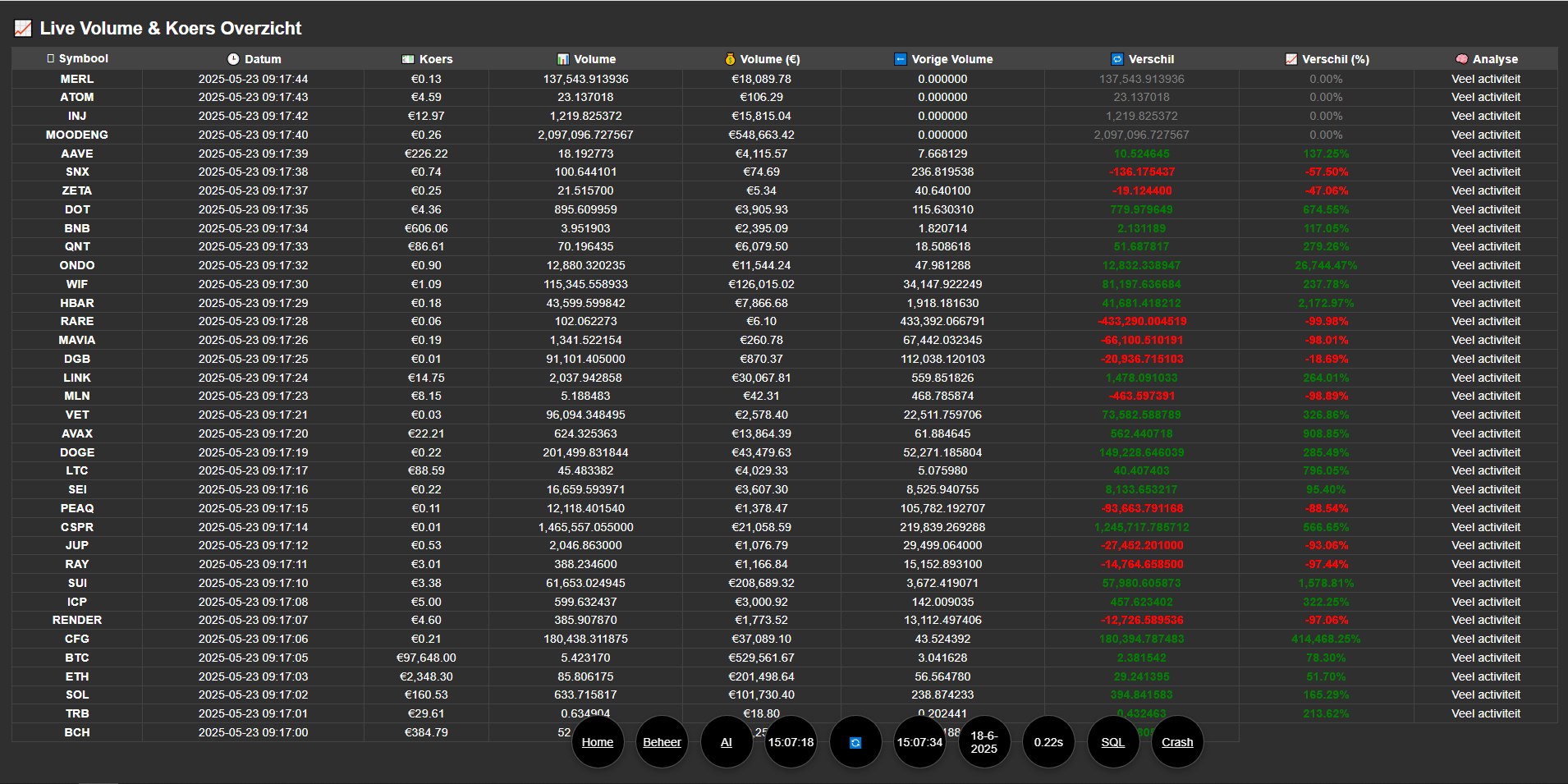
Task: Click 'Veel activiteit' in the MERL row
Action: tap(1486, 79)
